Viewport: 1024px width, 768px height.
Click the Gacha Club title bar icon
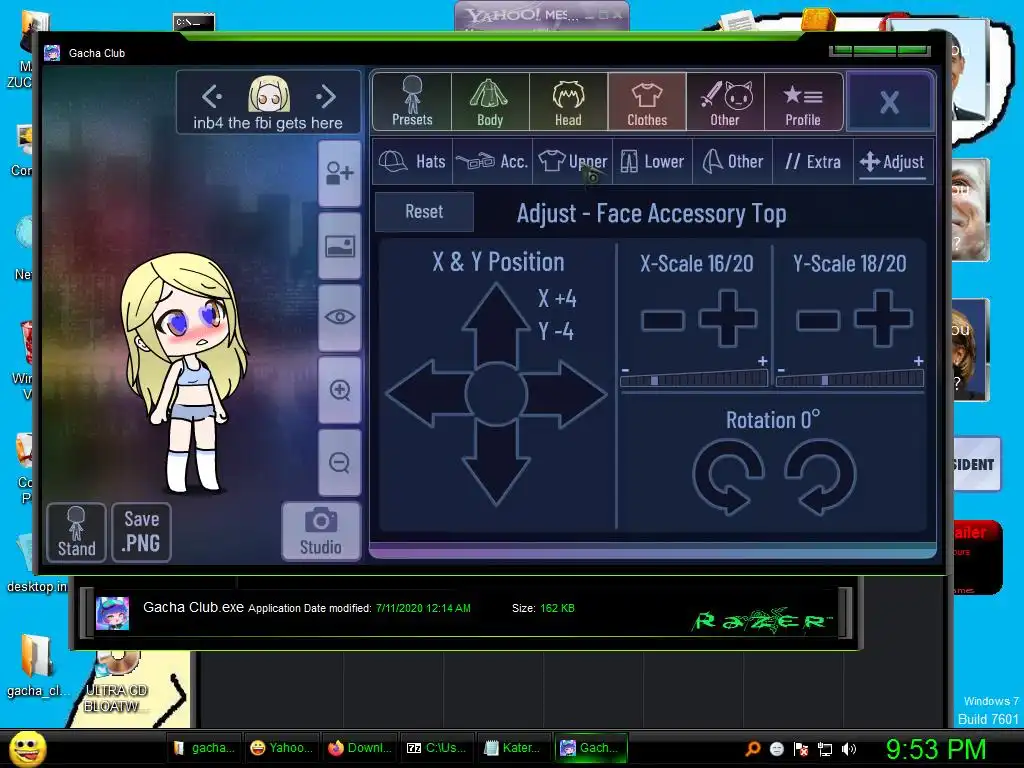tap(52, 53)
